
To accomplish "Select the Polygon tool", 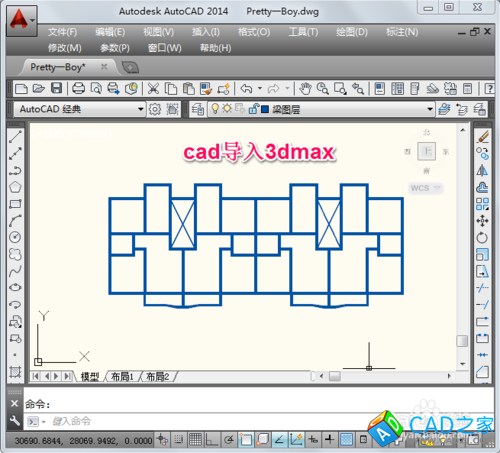I will click(15, 187).
